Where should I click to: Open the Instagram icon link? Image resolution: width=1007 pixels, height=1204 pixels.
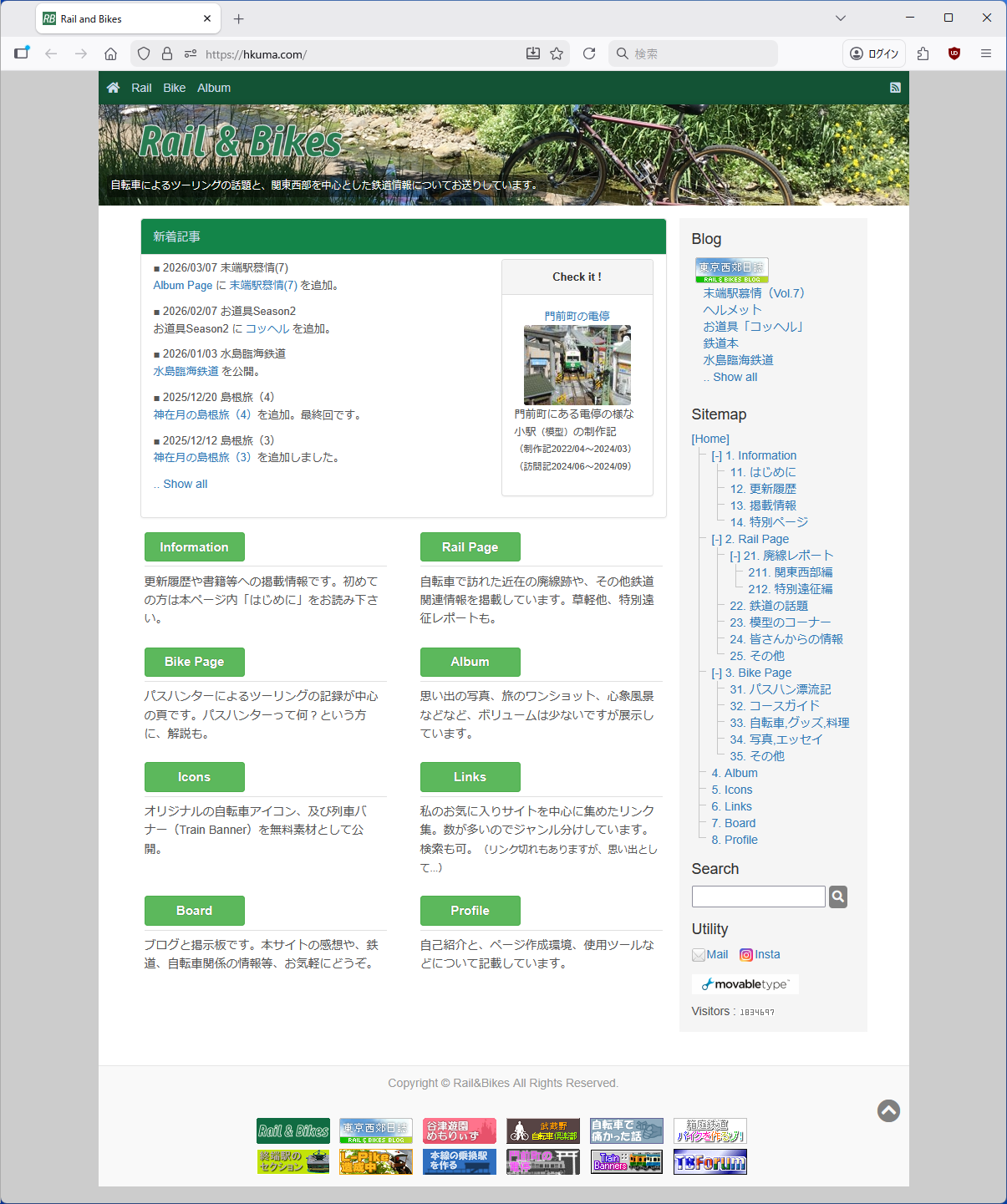(x=746, y=955)
